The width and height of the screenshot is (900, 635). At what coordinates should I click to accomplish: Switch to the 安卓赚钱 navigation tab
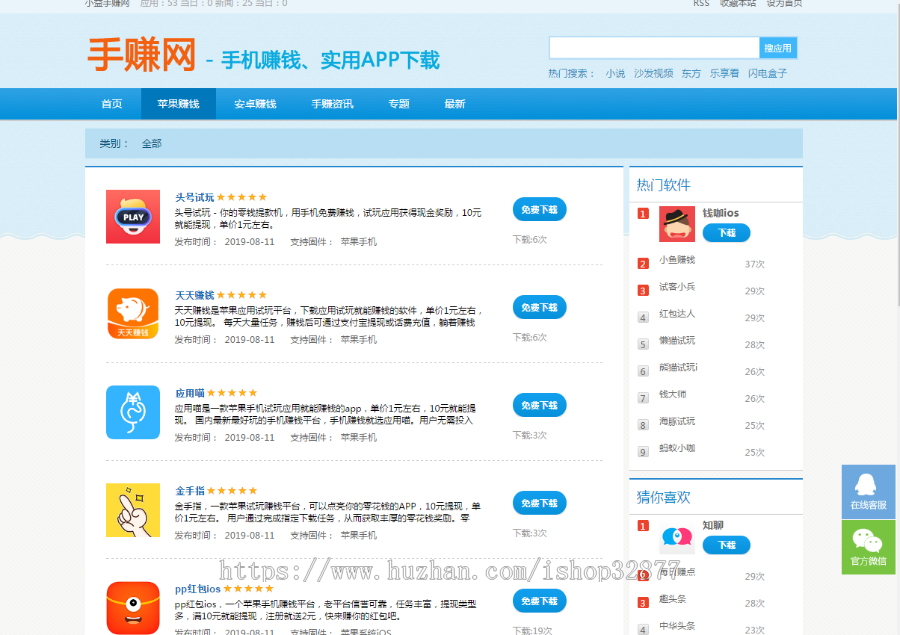[255, 104]
